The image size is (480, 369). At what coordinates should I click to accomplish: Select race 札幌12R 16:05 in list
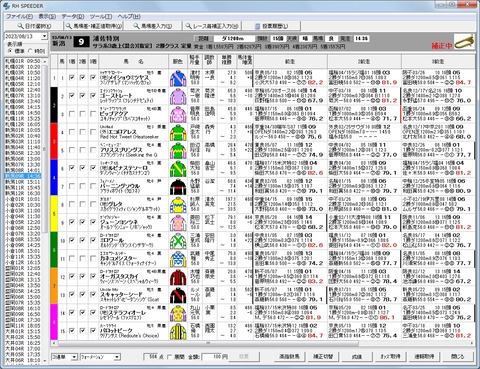[x=23, y=124]
